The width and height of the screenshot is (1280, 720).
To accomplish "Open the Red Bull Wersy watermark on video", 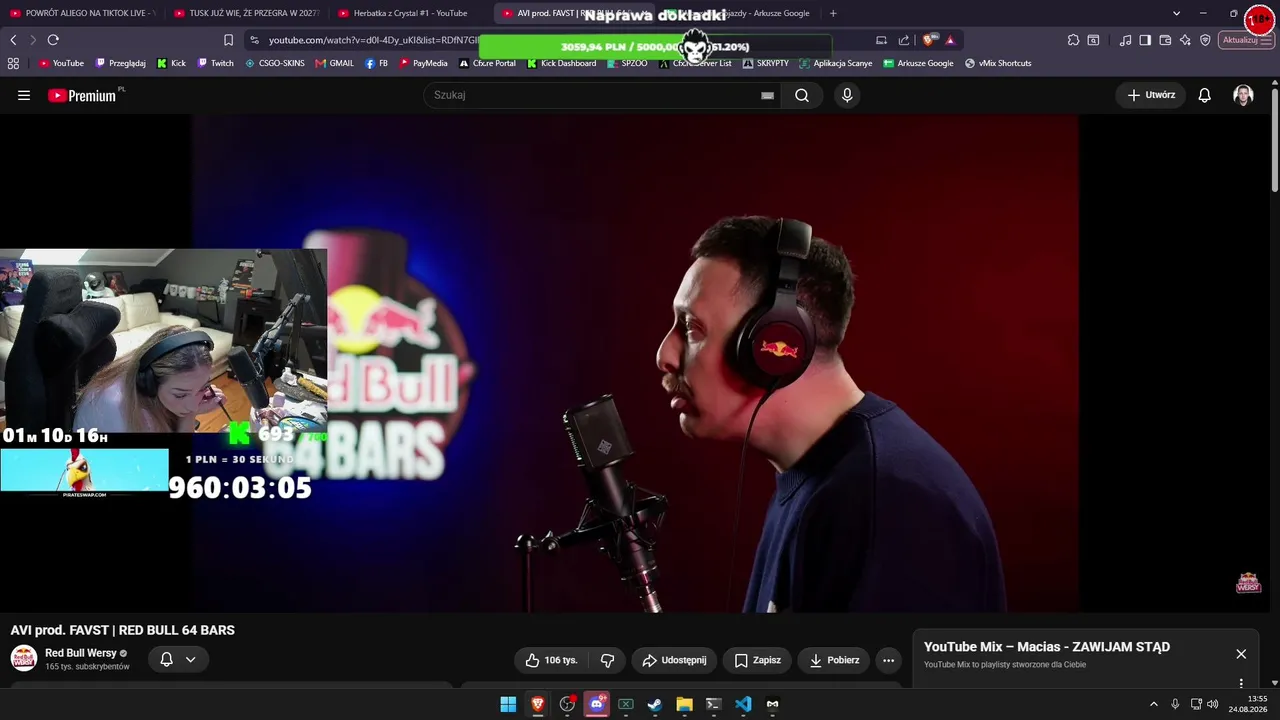I will [1248, 583].
